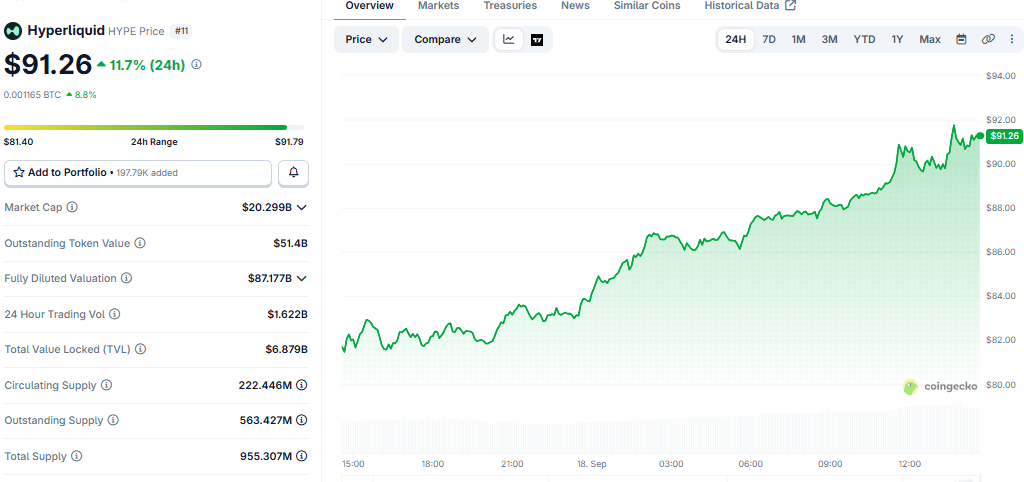Screen dimensions: 1024x482
Task: Click info icon after 222.446M value
Action: (302, 385)
